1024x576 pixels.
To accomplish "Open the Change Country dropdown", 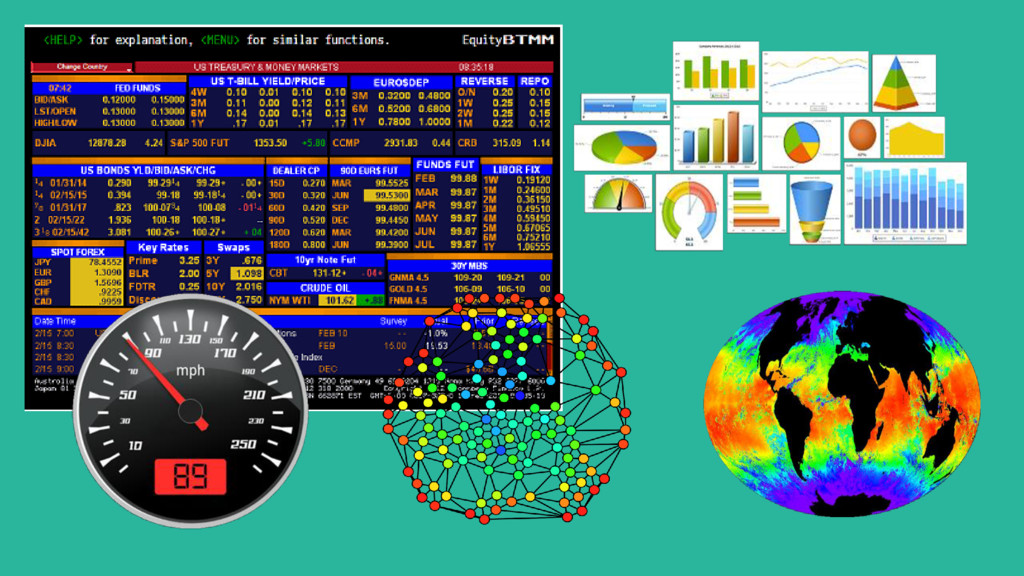I will [82, 67].
